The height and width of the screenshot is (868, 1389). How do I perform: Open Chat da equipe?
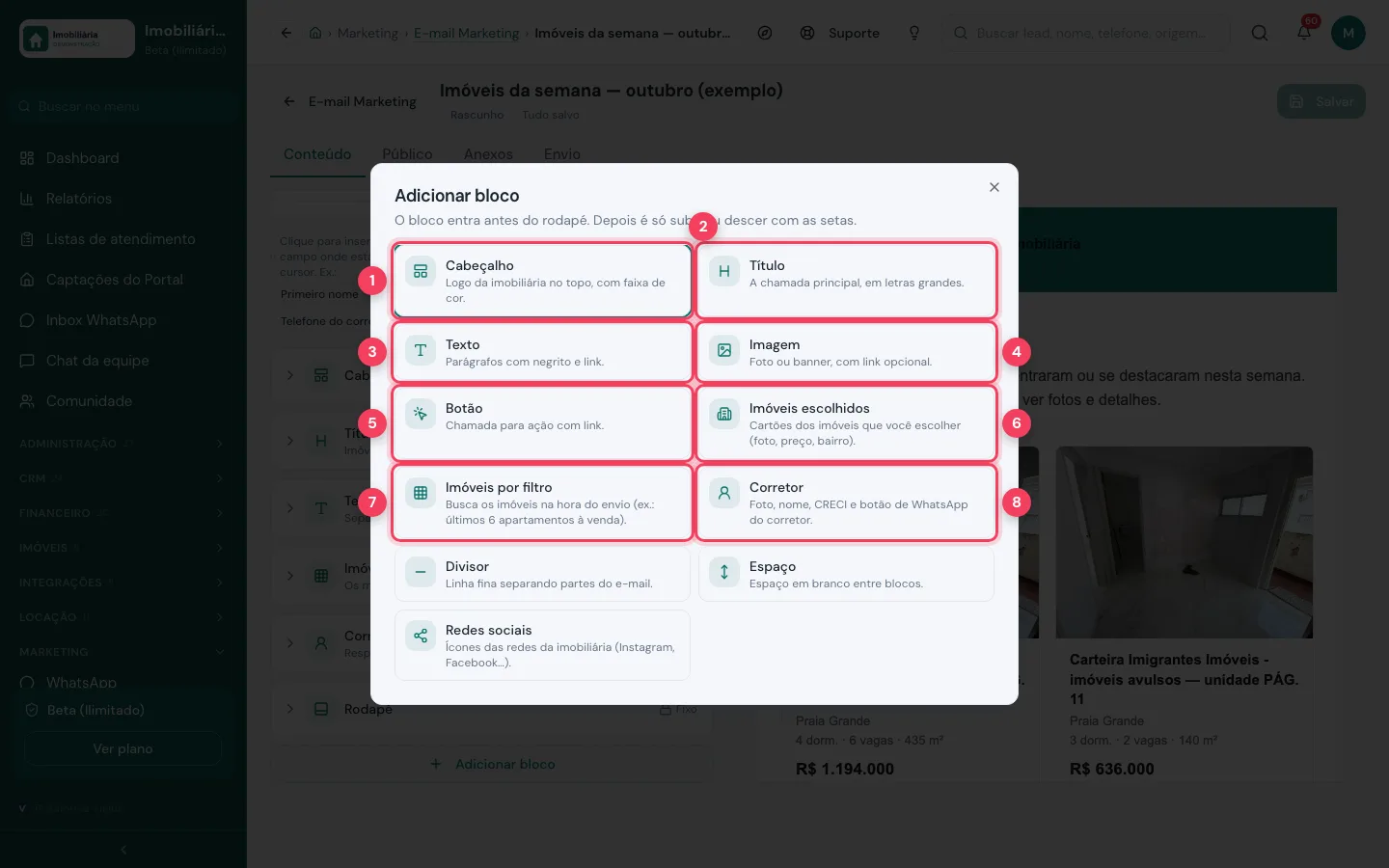[x=123, y=361]
